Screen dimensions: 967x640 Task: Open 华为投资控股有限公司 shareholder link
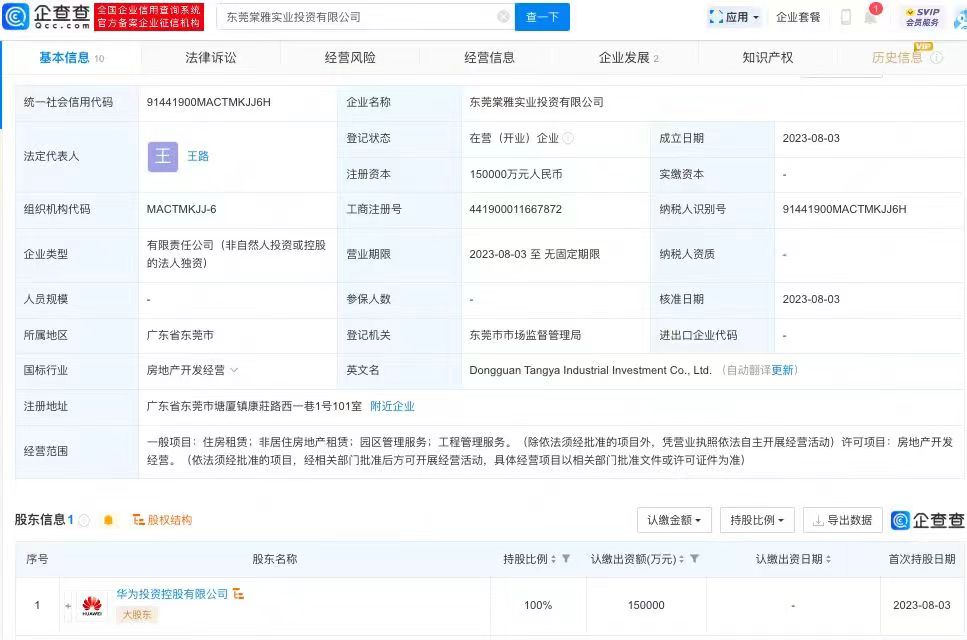(172, 594)
